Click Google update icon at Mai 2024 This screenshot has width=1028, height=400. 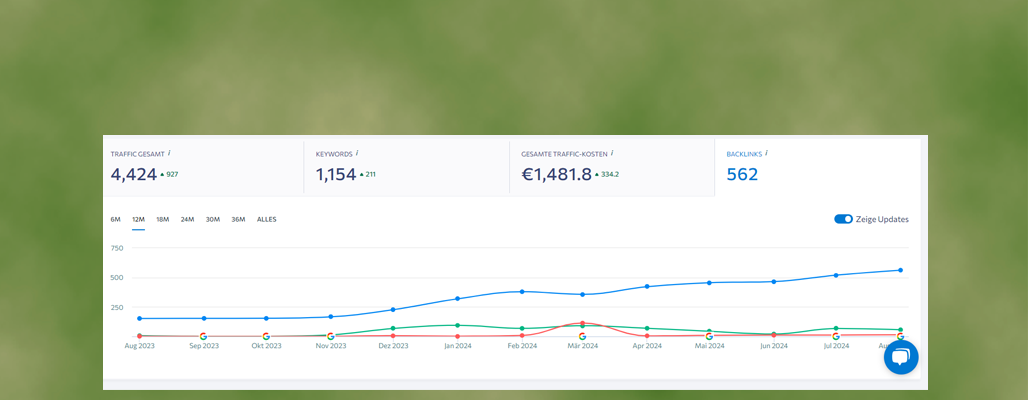(x=709, y=336)
